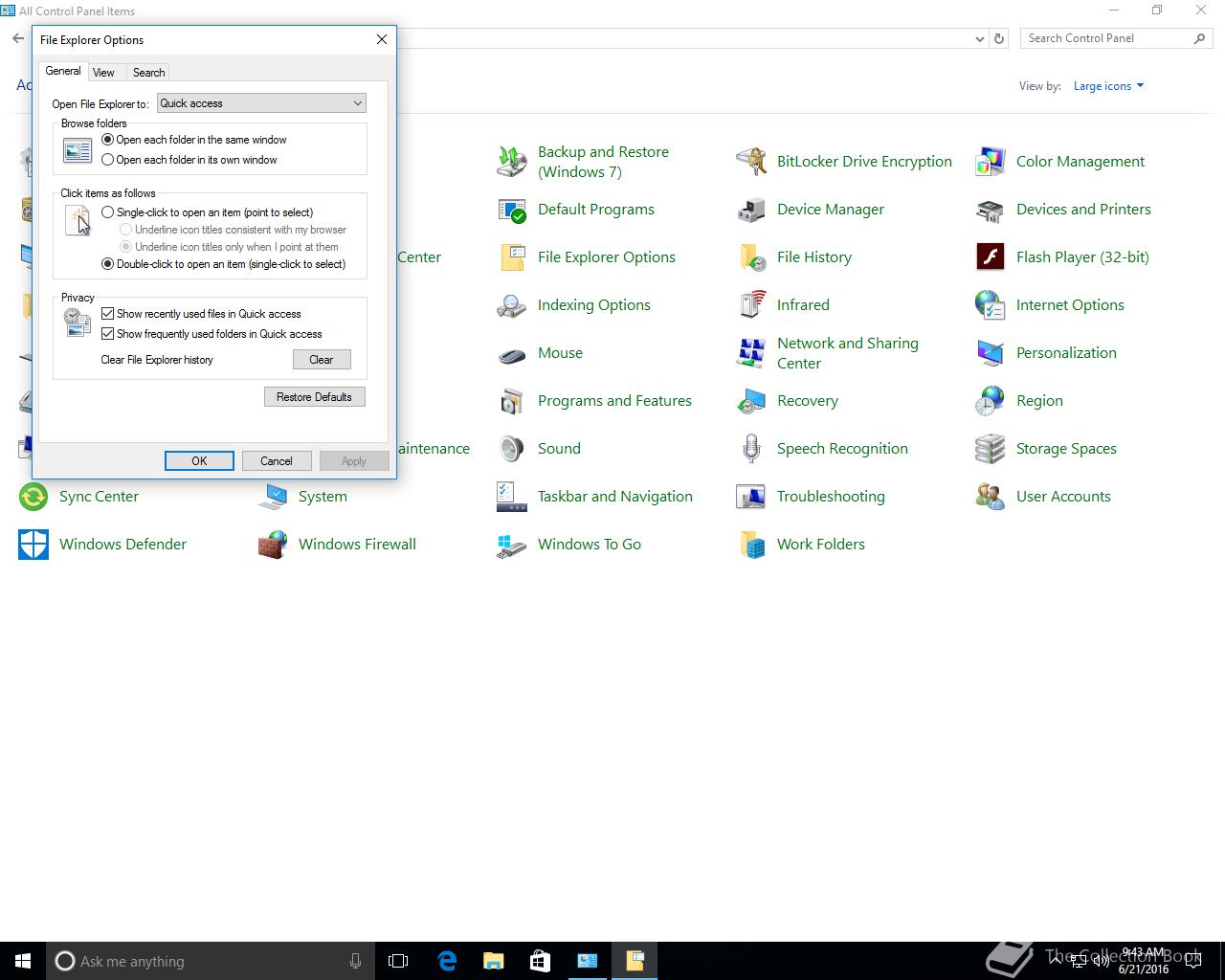1225x980 pixels.
Task: Open the Color Management icon
Action: (991, 162)
